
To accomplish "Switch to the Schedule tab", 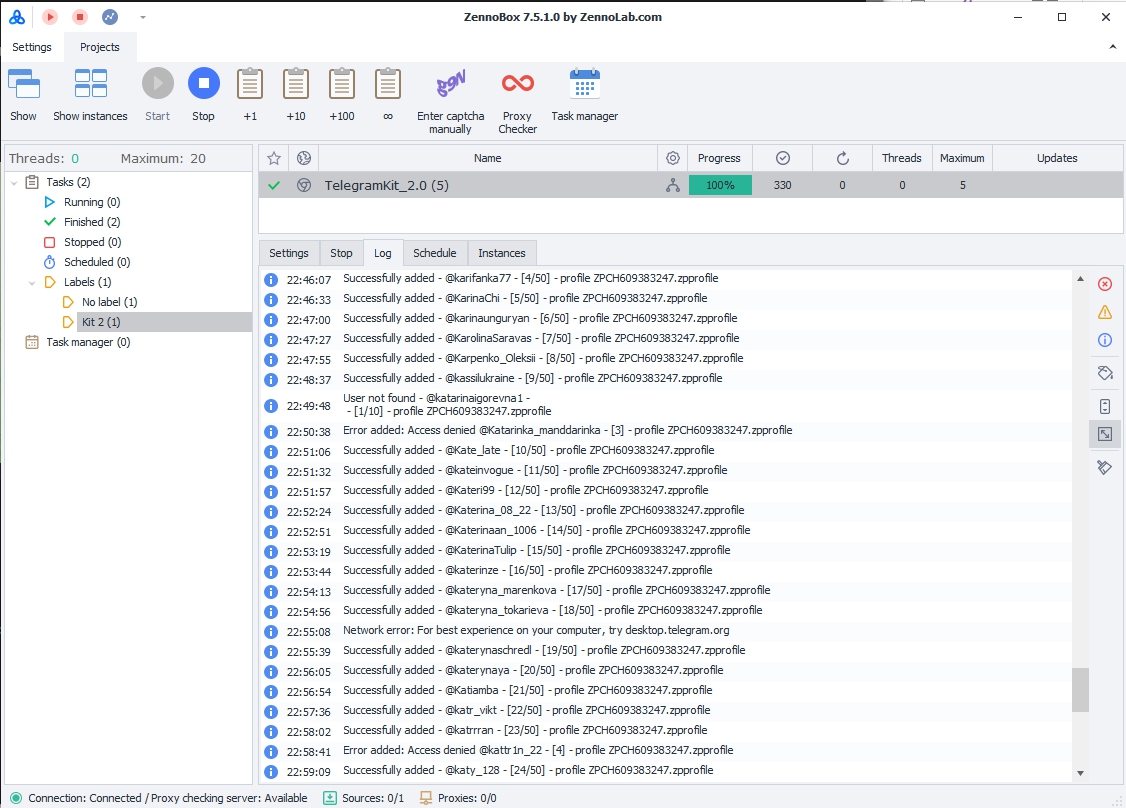I will pyautogui.click(x=434, y=253).
